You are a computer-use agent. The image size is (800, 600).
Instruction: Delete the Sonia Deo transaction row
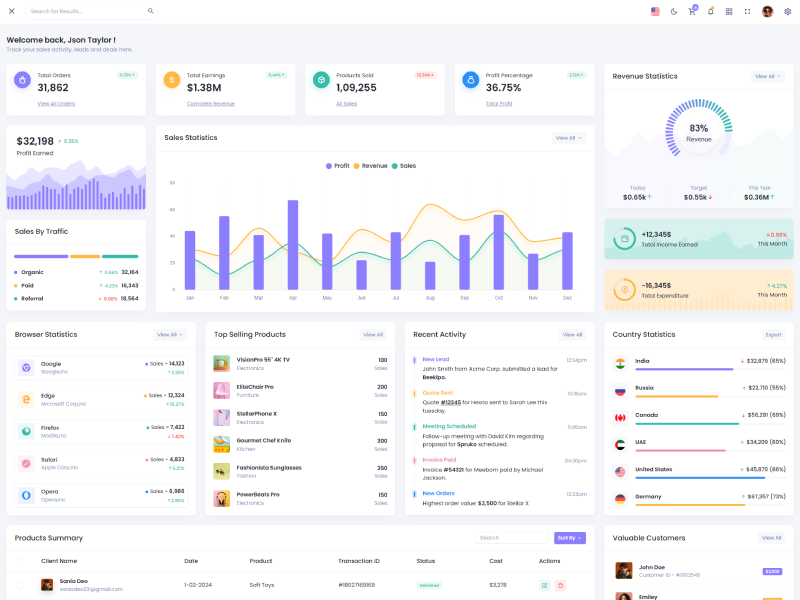560,585
